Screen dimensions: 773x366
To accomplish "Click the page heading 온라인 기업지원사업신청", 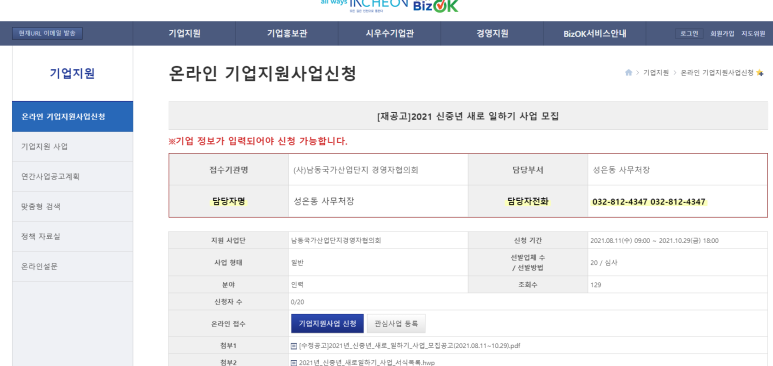I will point(262,73).
